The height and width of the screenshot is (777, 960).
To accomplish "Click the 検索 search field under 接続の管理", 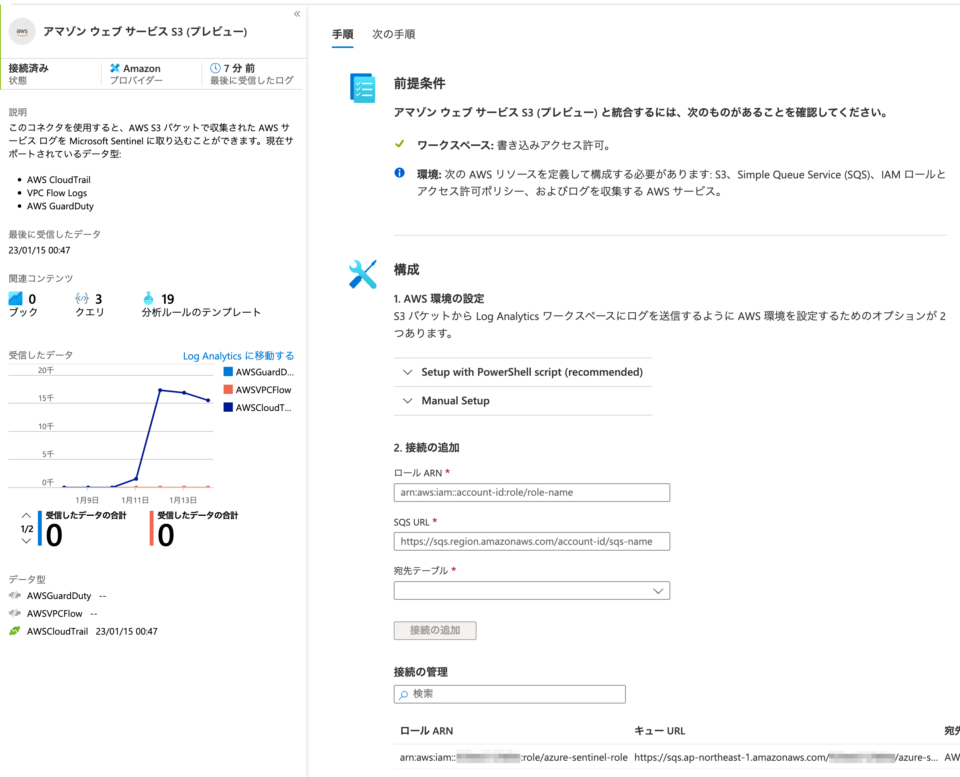I will pyautogui.click(x=509, y=693).
